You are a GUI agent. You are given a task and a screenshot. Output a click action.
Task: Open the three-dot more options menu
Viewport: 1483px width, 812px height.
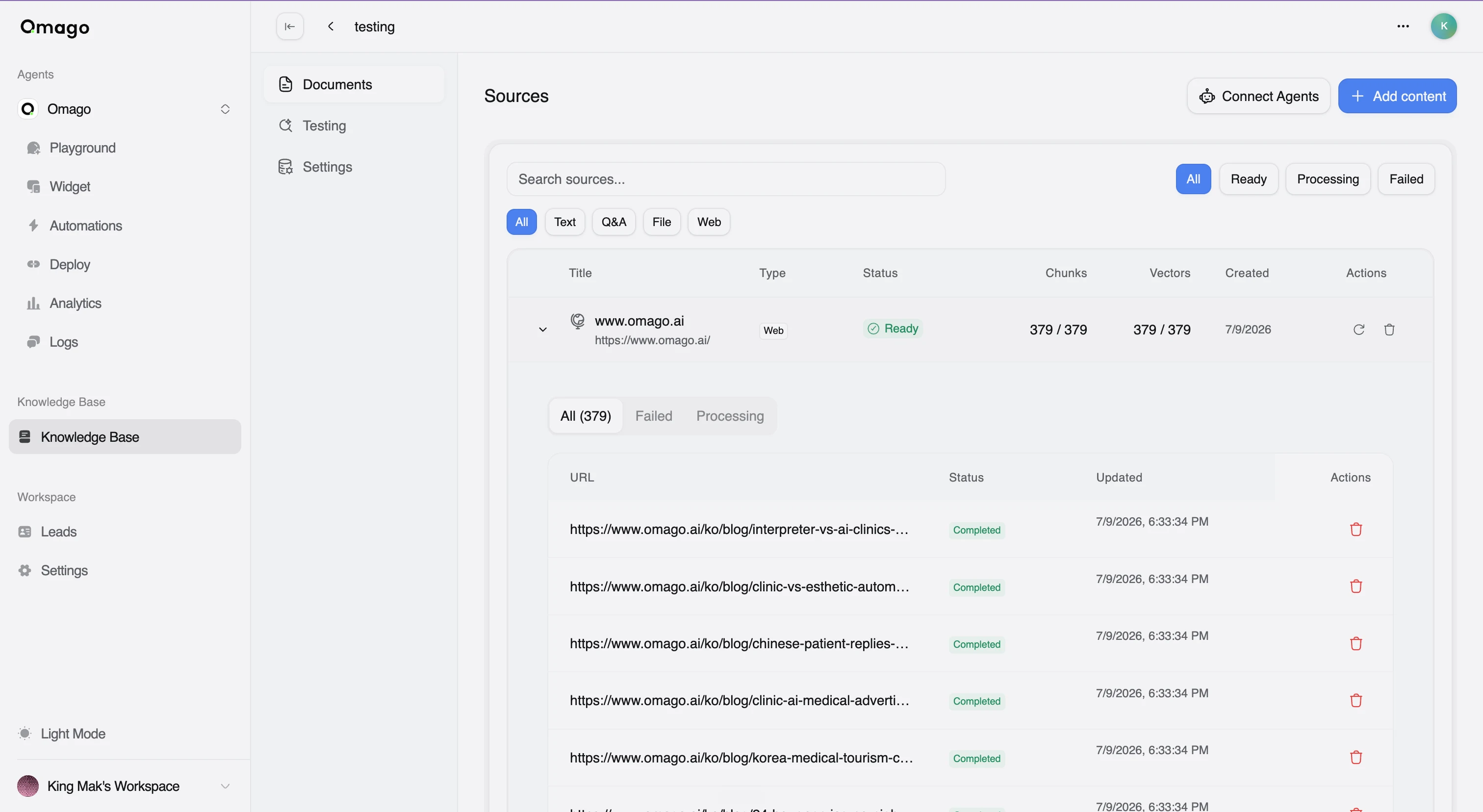(x=1403, y=26)
